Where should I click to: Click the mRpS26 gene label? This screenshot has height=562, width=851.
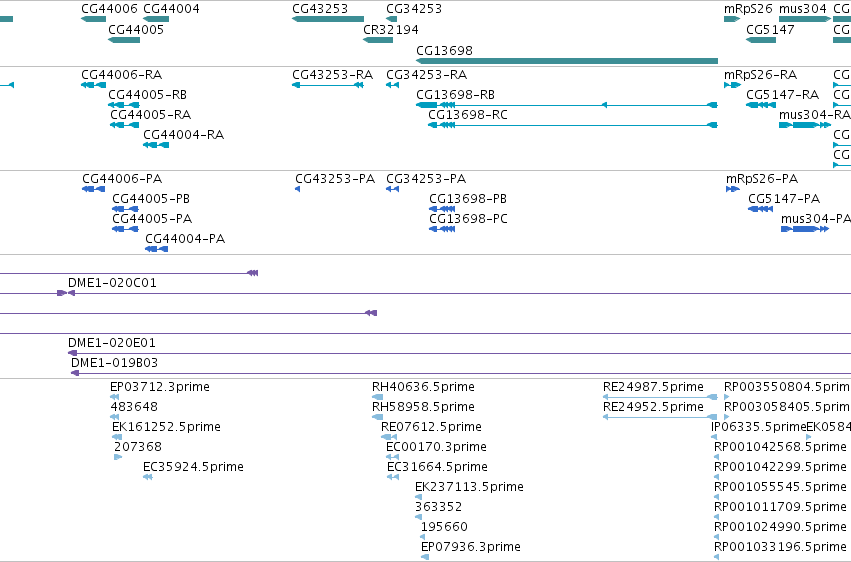[x=748, y=9]
